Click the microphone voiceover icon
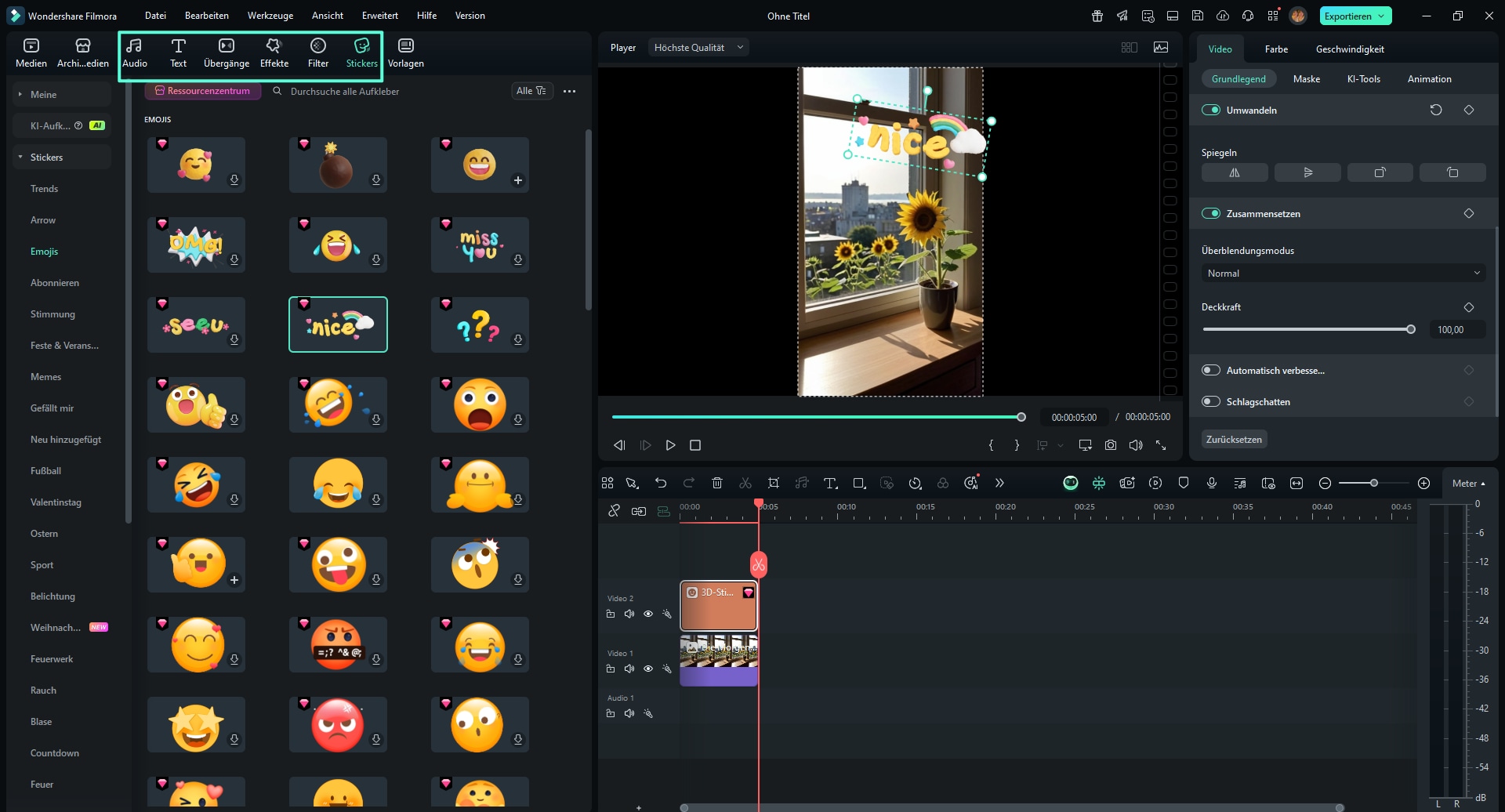Screen dimensions: 1505x812 [x=1212, y=483]
